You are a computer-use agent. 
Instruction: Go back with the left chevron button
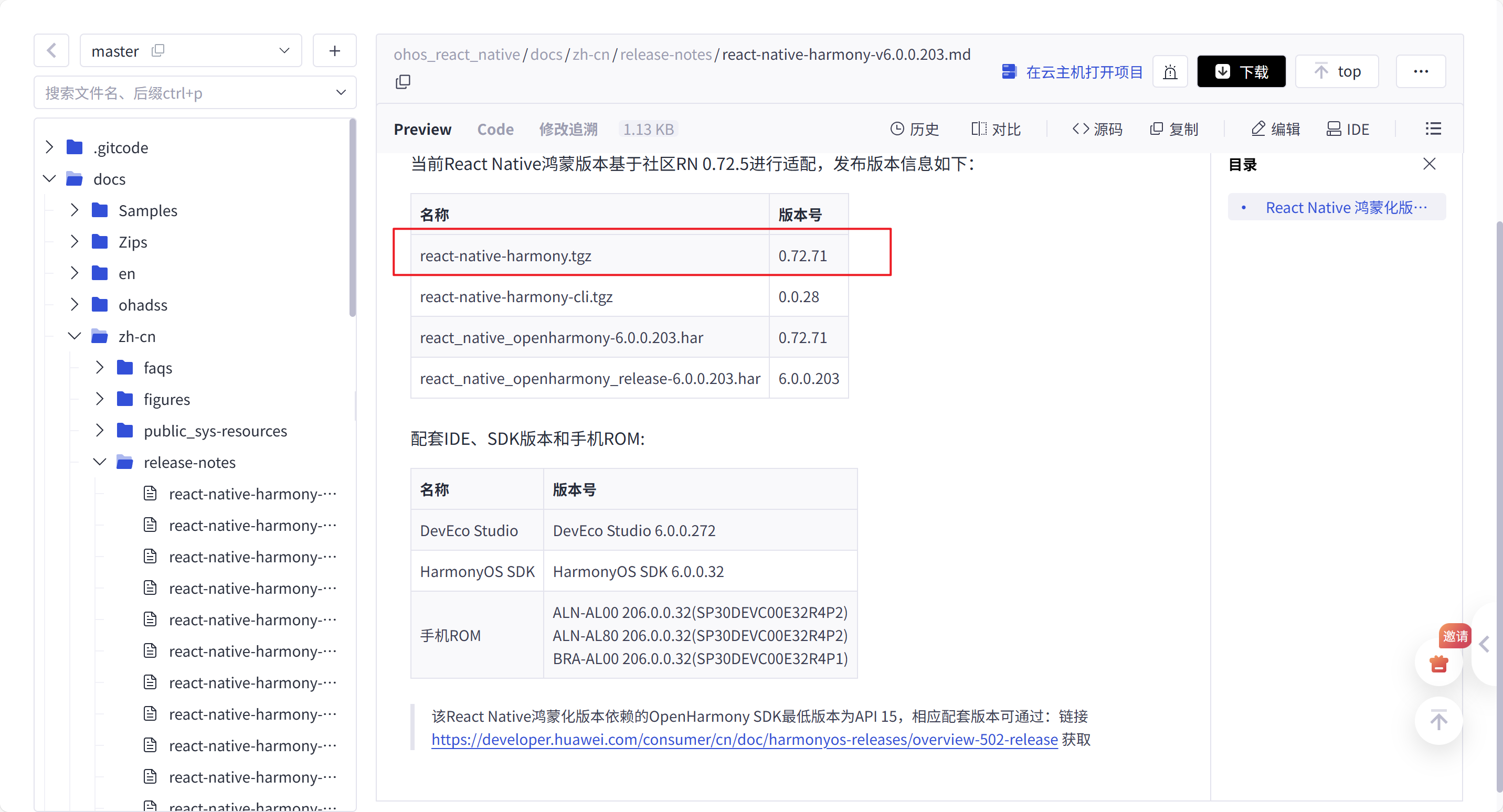click(x=51, y=51)
